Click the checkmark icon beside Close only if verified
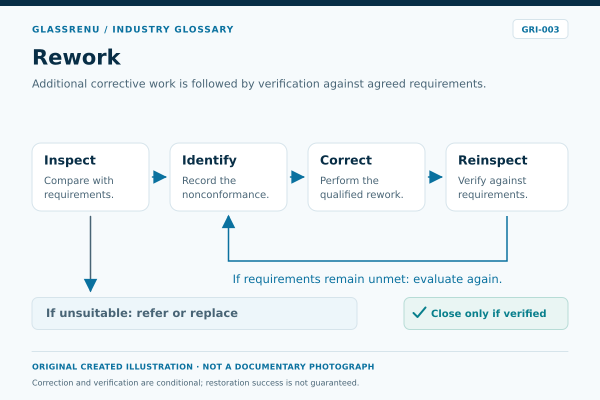The image size is (600, 400). (x=419, y=313)
